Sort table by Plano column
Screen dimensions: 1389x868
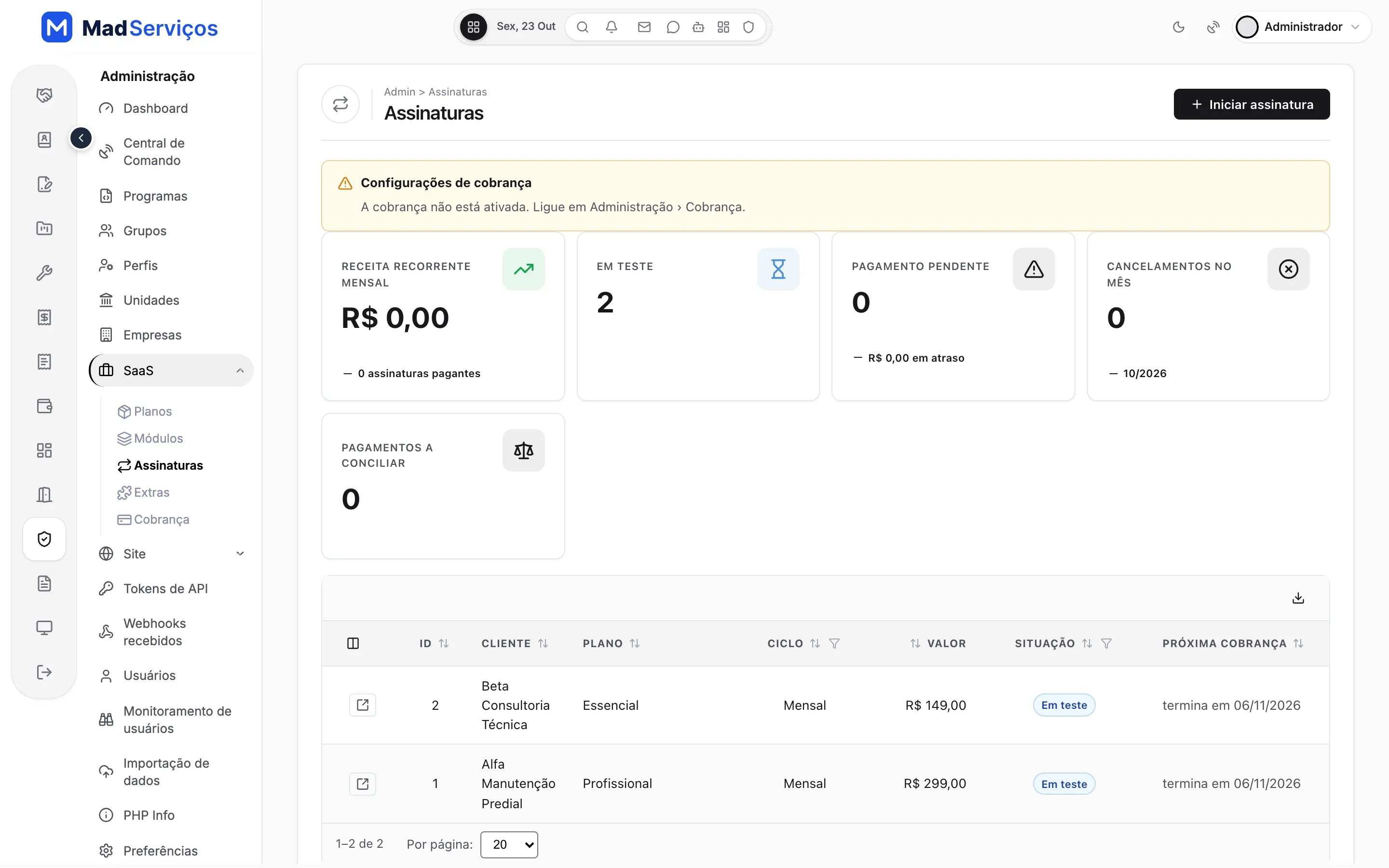click(634, 644)
